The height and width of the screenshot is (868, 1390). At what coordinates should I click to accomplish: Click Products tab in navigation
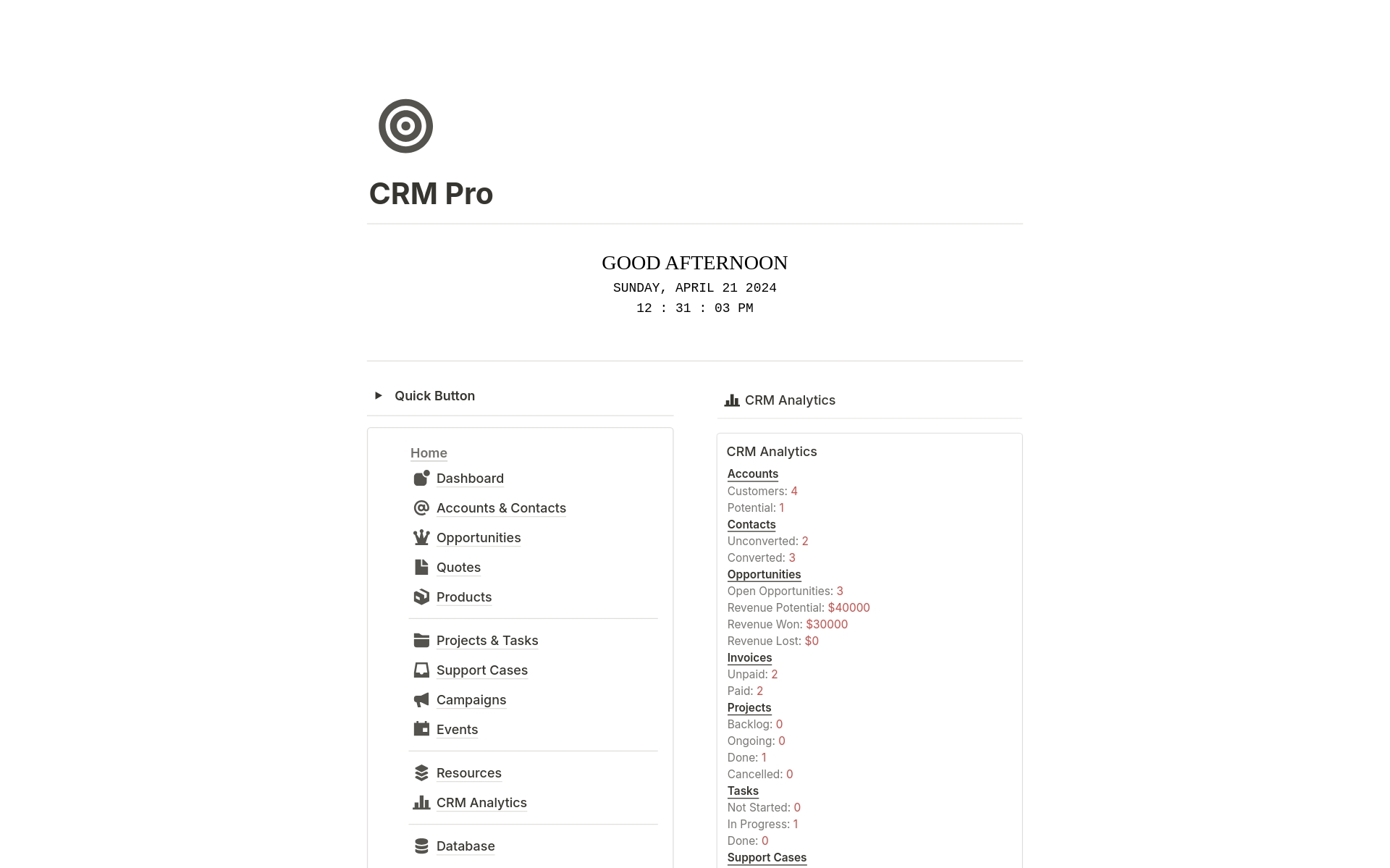[x=464, y=596]
